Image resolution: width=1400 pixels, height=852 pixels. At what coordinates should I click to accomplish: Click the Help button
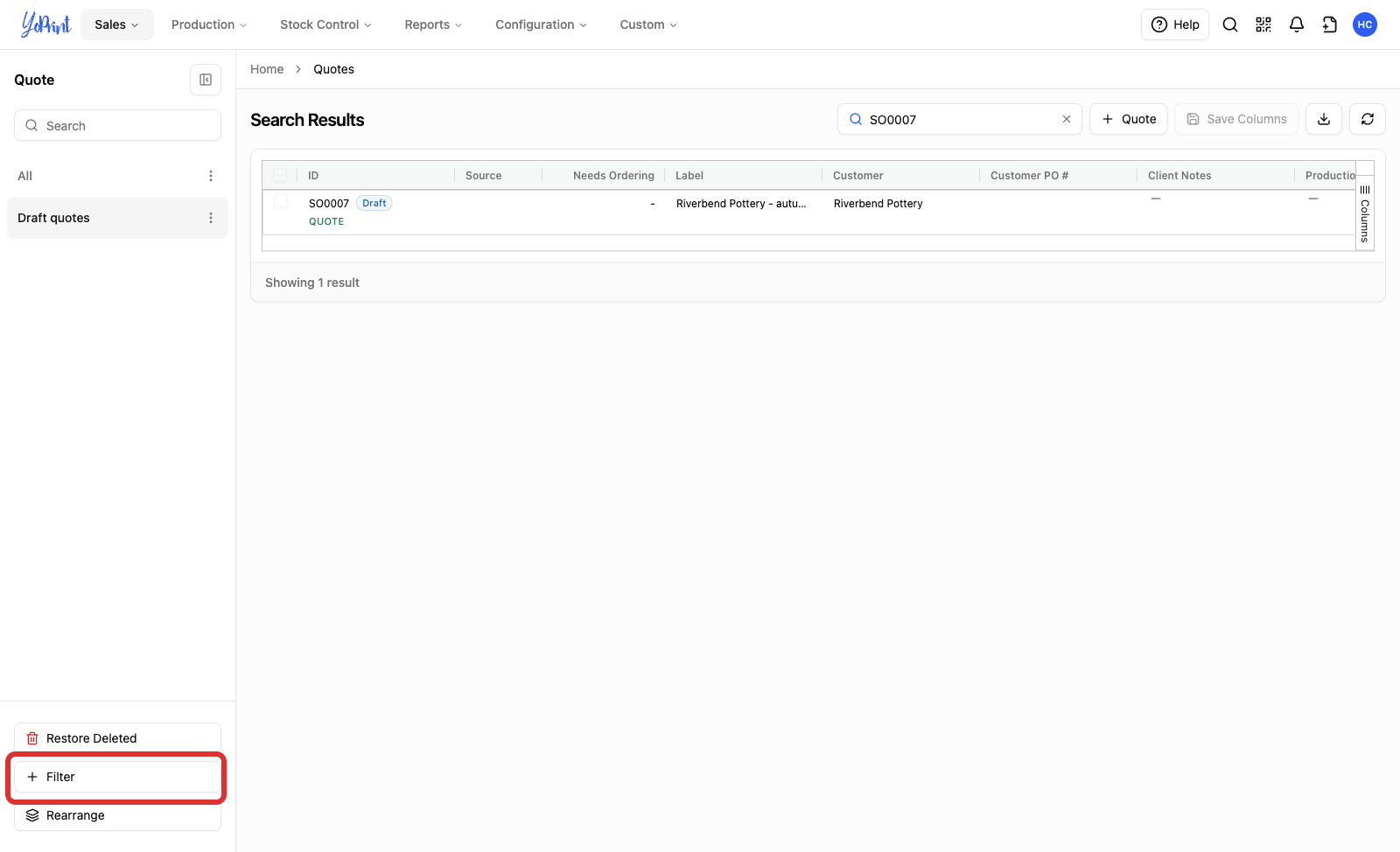[x=1175, y=24]
